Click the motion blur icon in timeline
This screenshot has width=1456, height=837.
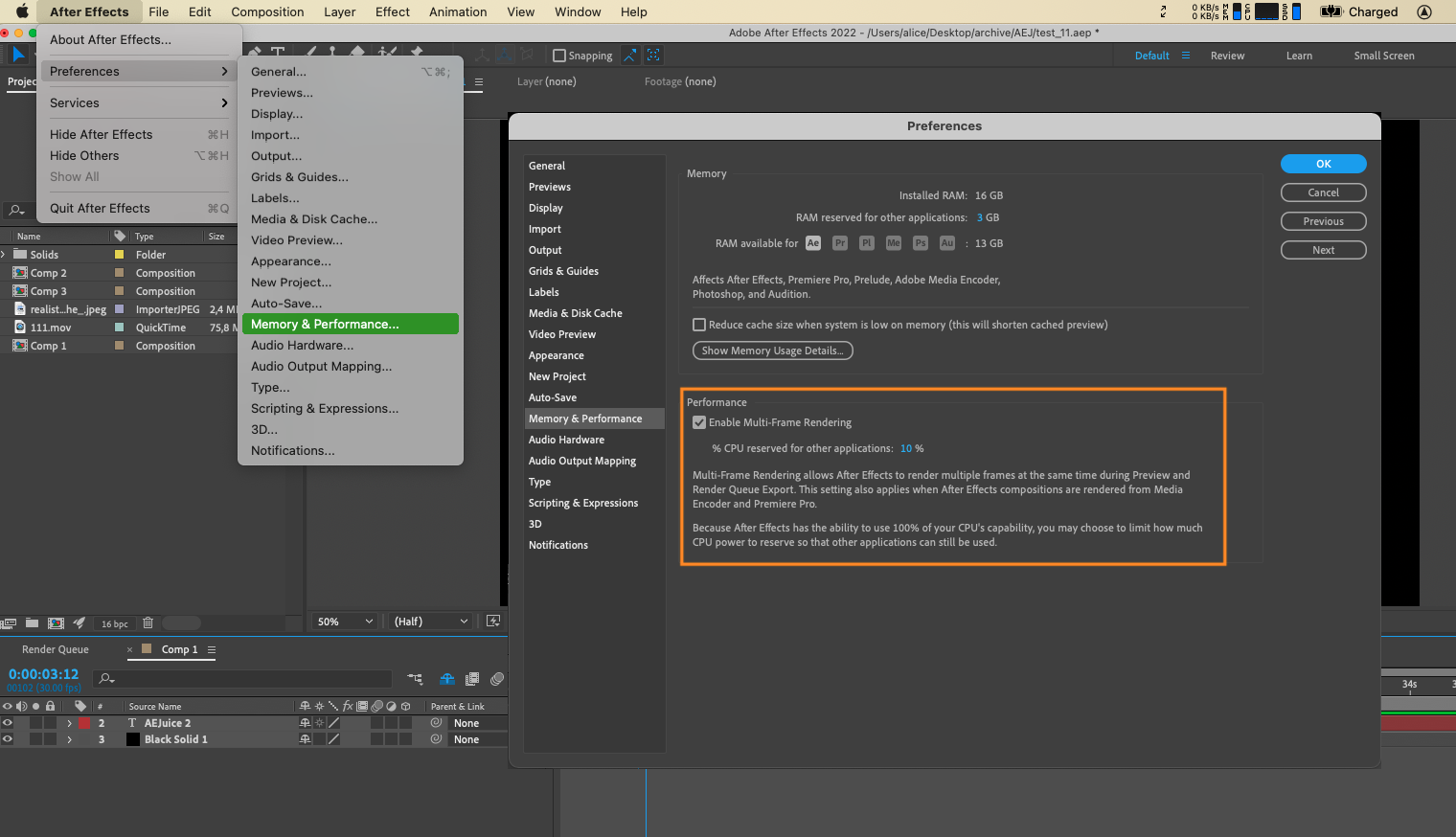(x=496, y=679)
